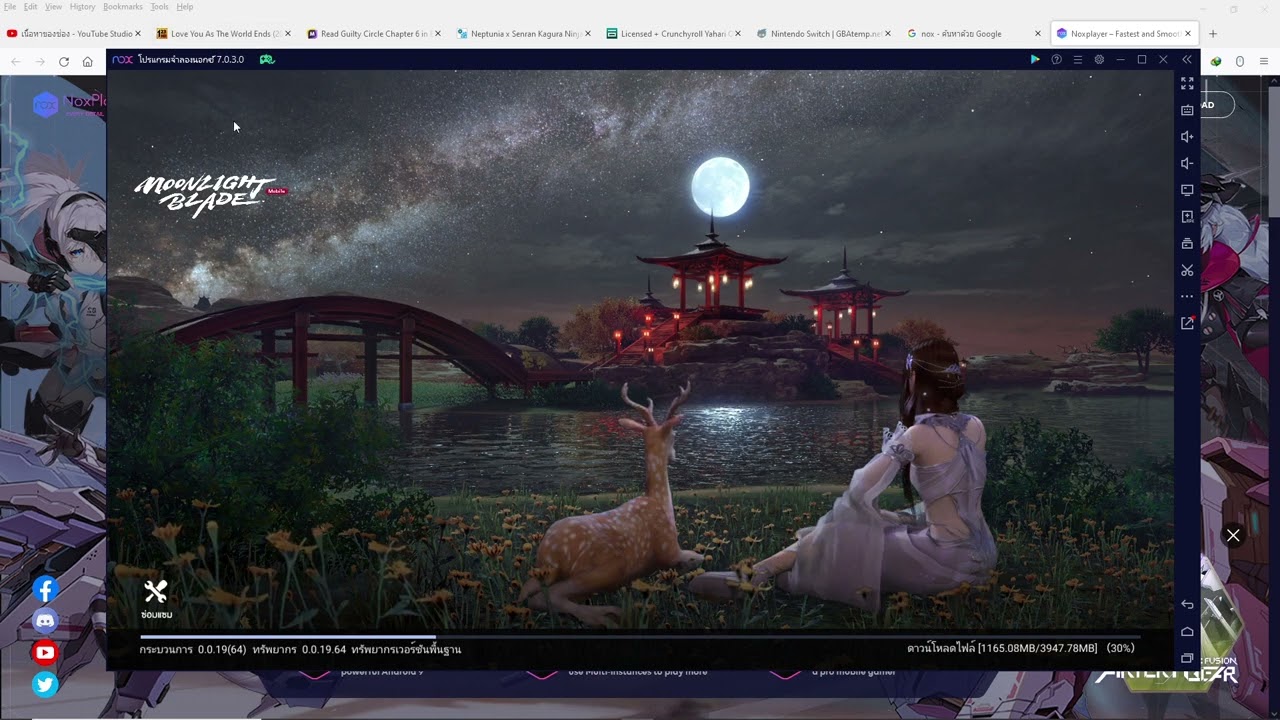
Task: Open browser History menu
Action: click(83, 7)
